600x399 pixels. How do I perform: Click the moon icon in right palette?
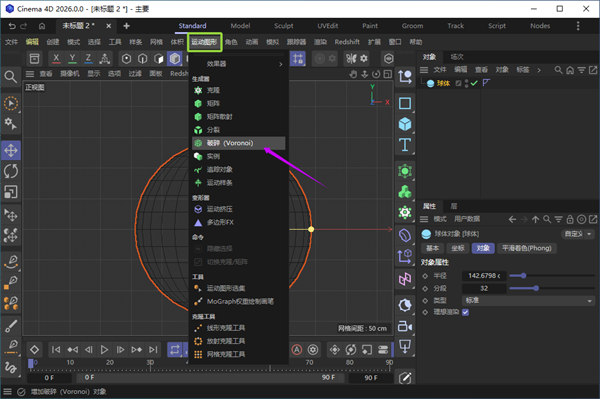[405, 305]
